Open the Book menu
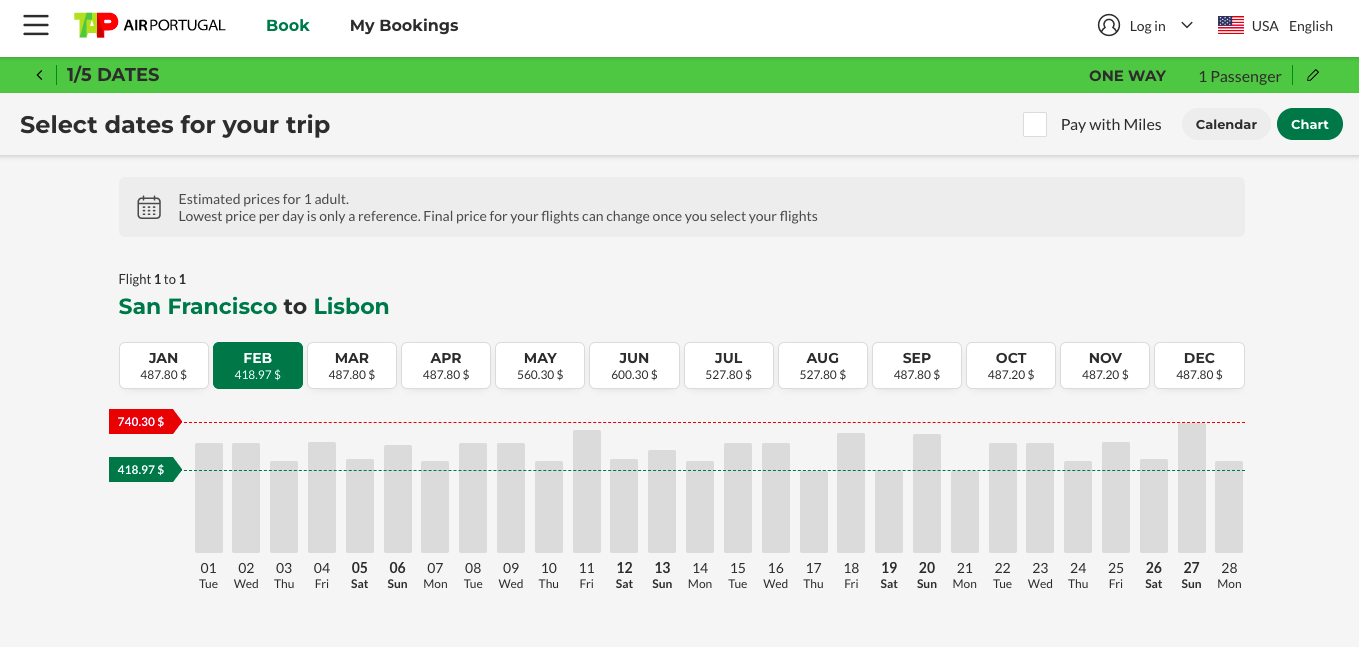Screen dimensions: 1359x647 point(288,26)
